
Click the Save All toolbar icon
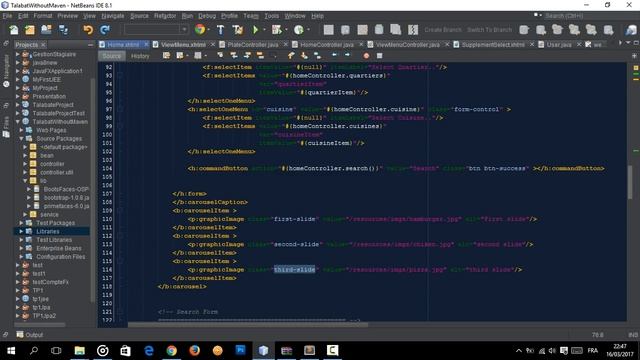coord(63,30)
